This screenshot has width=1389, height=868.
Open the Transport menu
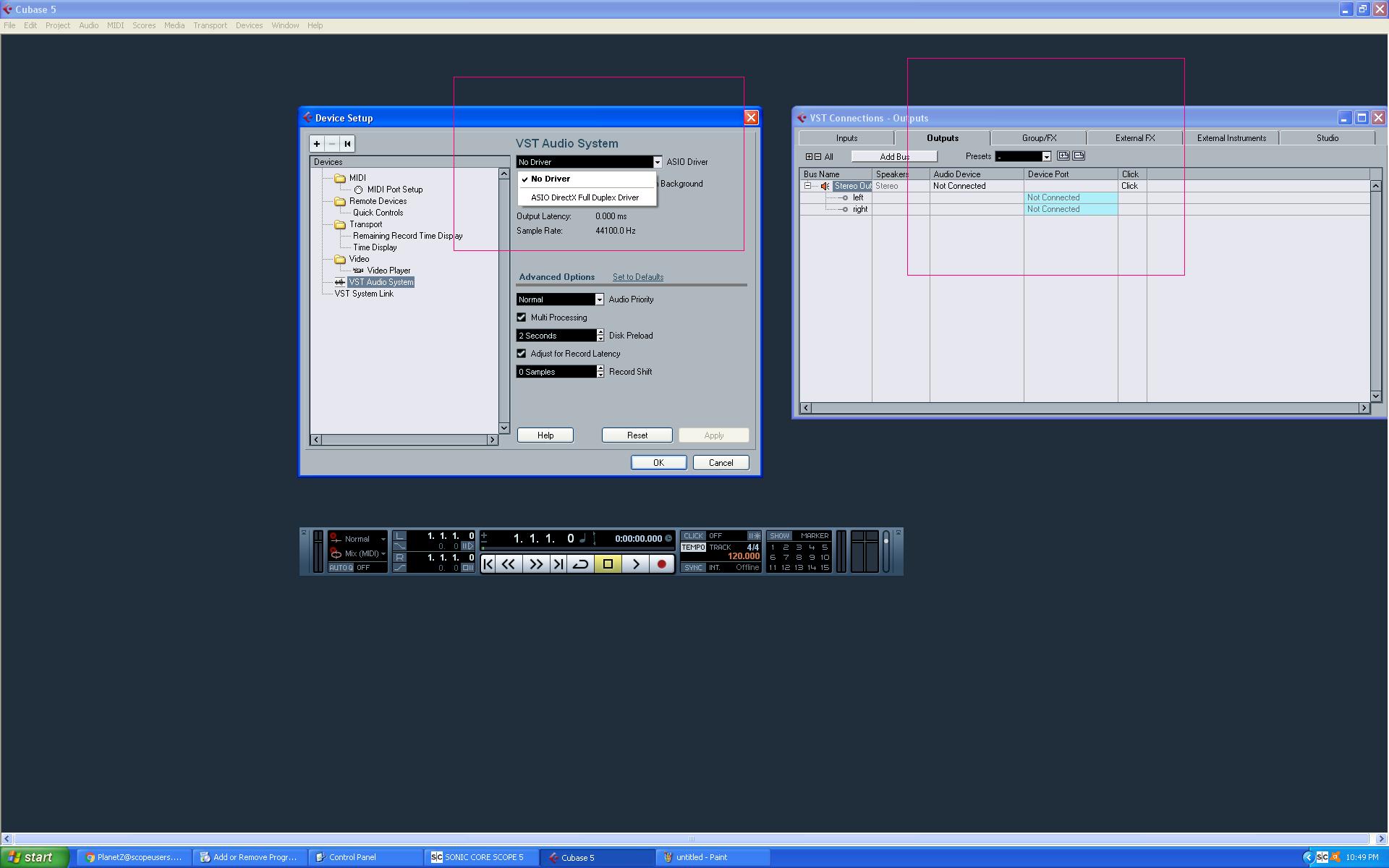pos(210,25)
